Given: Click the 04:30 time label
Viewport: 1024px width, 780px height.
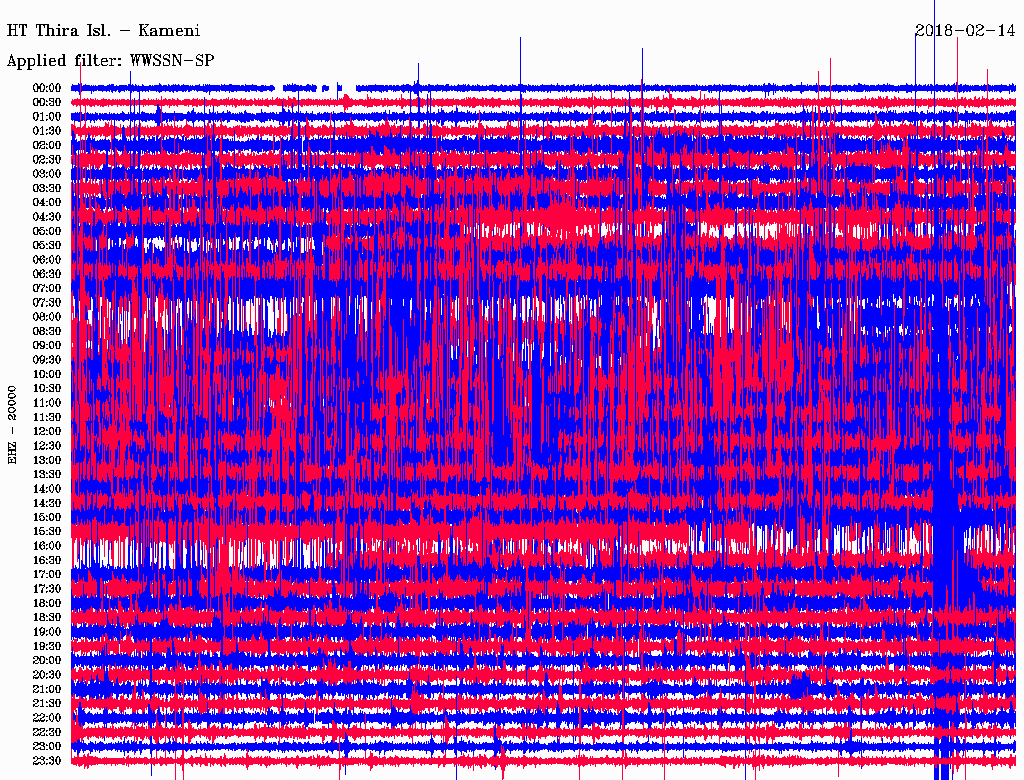Looking at the screenshot, I should coord(47,217).
